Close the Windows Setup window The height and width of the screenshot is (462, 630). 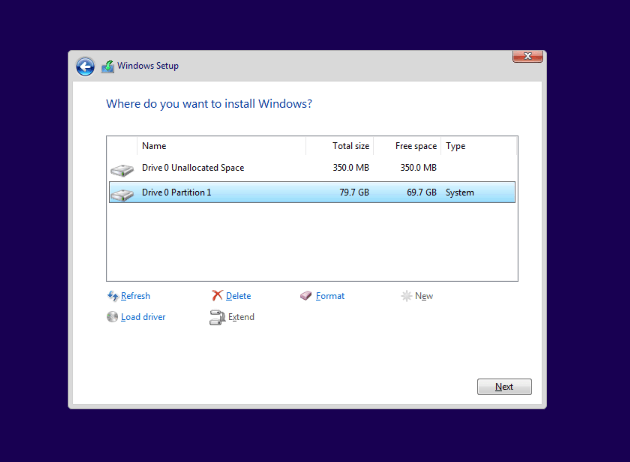tap(527, 57)
